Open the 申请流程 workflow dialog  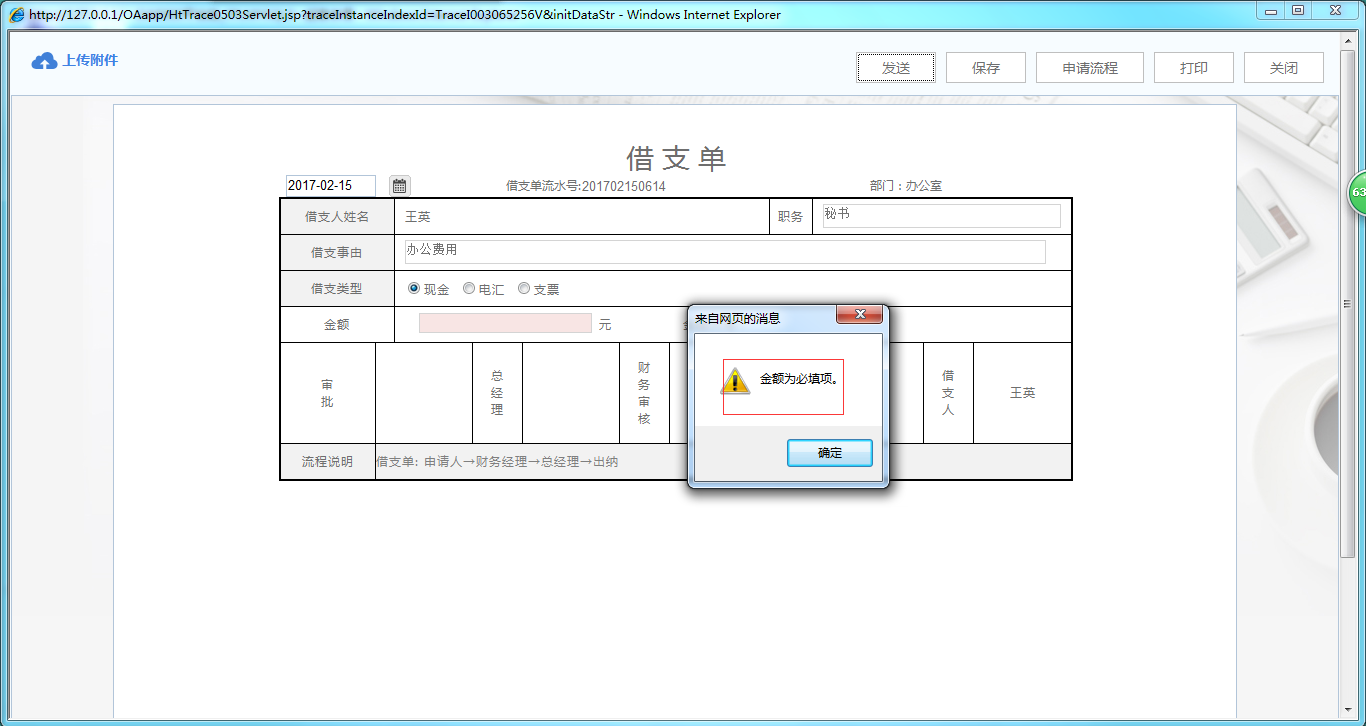click(1089, 67)
